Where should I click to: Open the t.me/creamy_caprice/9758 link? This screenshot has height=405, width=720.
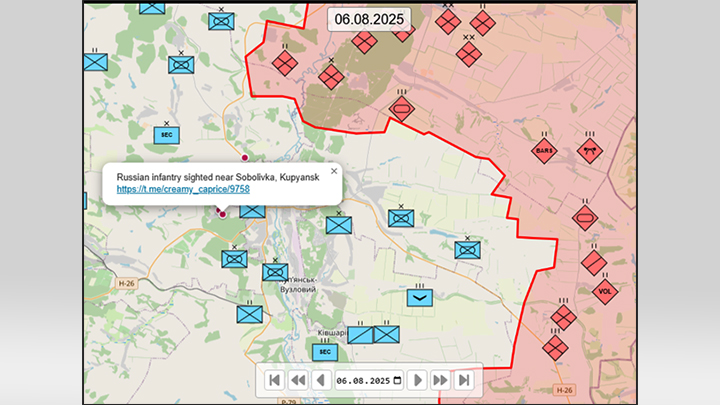pos(183,189)
